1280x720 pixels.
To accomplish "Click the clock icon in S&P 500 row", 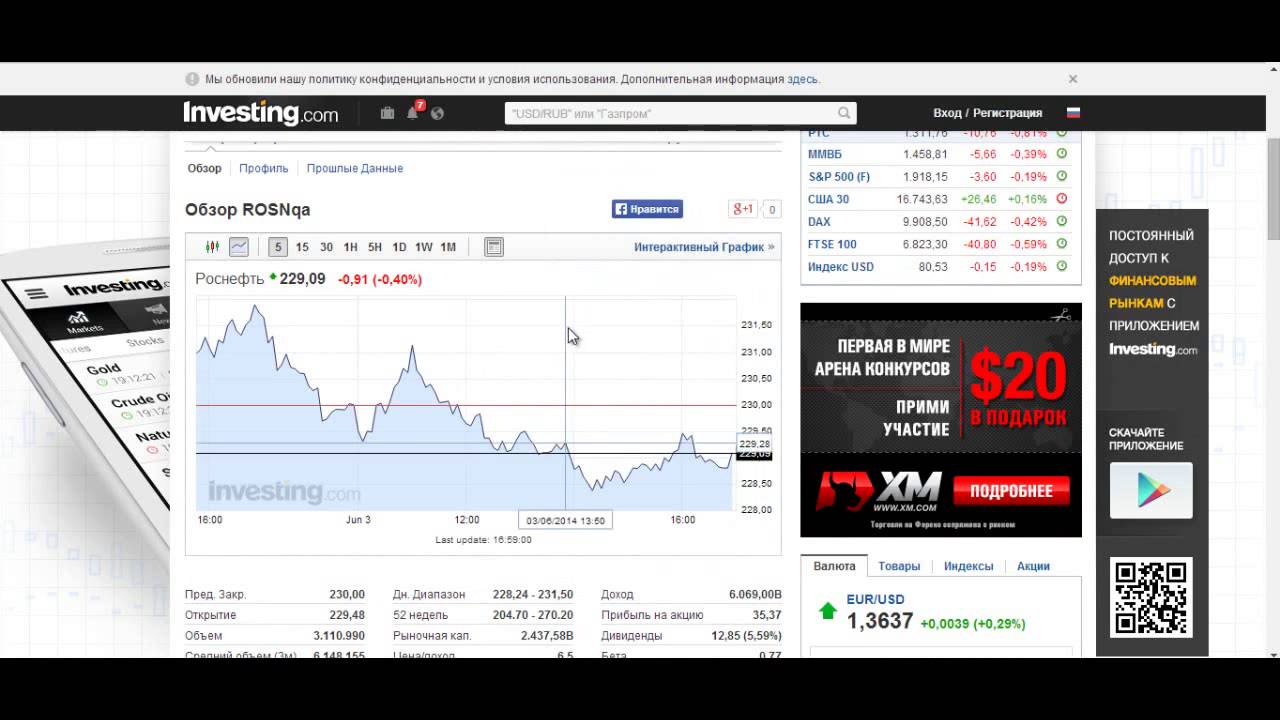I will point(1062,177).
